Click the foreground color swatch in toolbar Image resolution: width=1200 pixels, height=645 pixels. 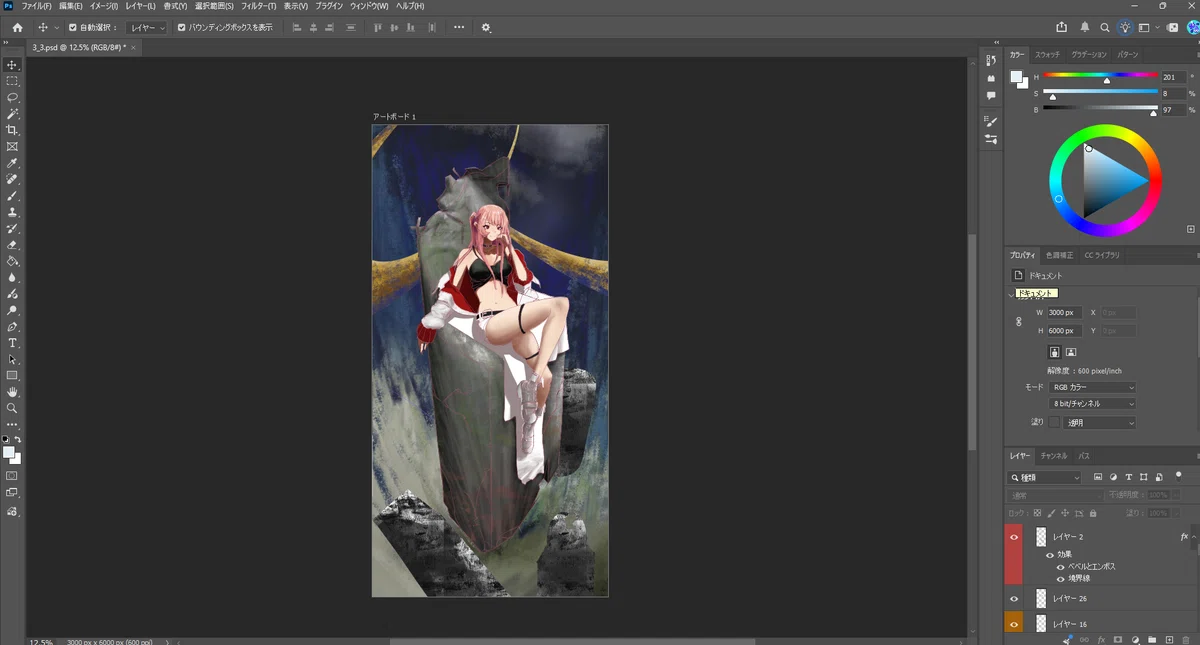point(9,453)
